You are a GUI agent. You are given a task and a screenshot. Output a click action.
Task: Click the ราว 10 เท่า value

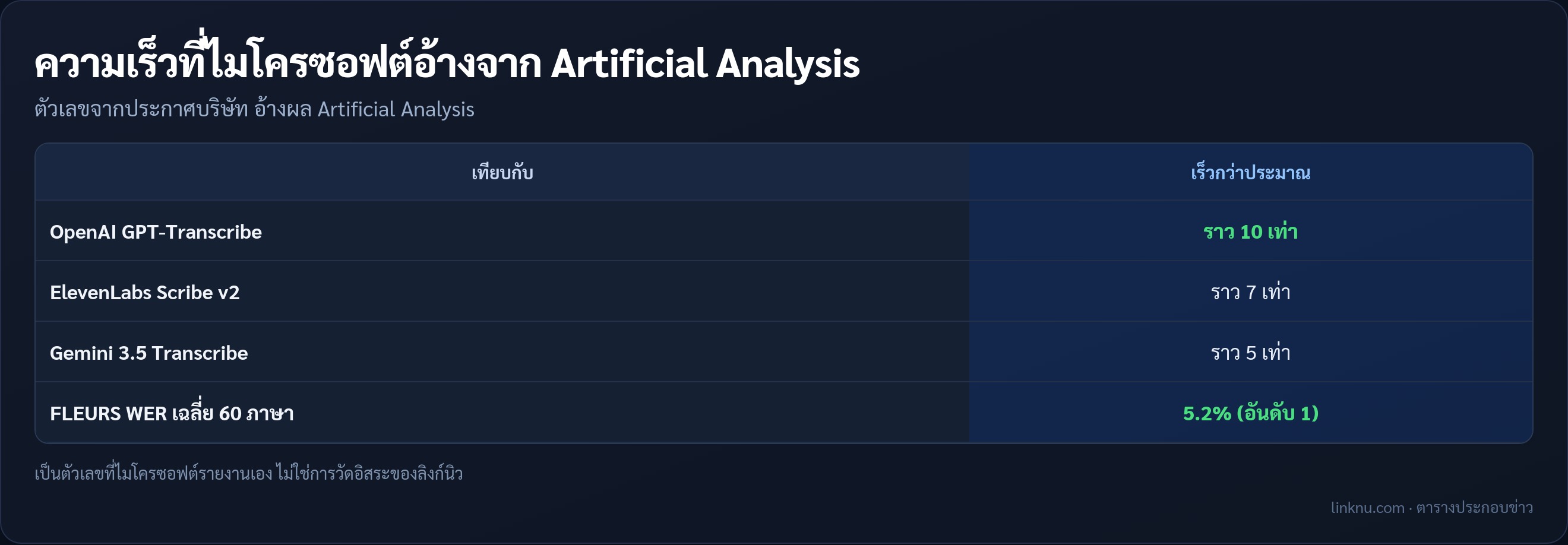pos(1250,232)
